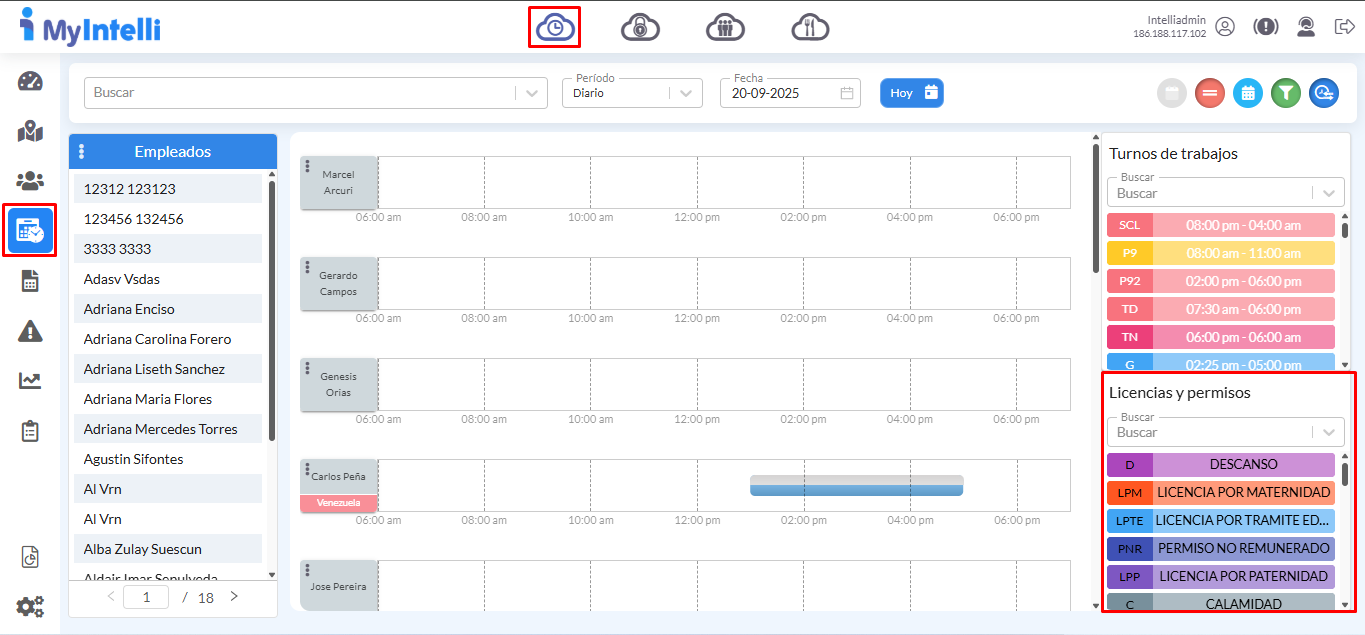Click the green filter funnel button
The image size is (1365, 635).
click(x=1286, y=93)
